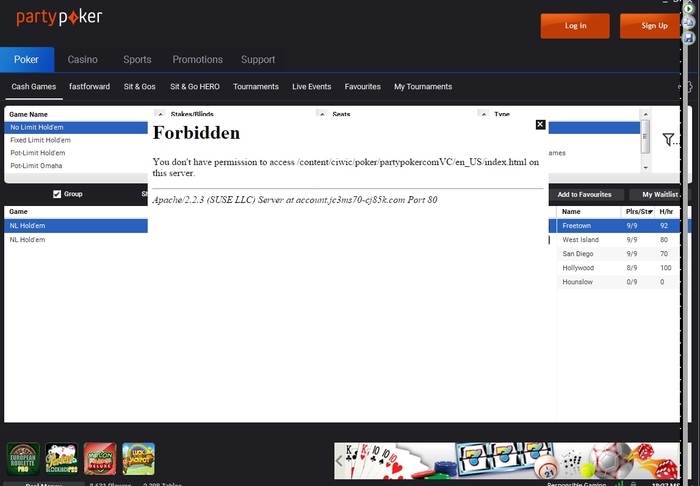Launch the Luck Jackpot game icon

click(x=138, y=459)
